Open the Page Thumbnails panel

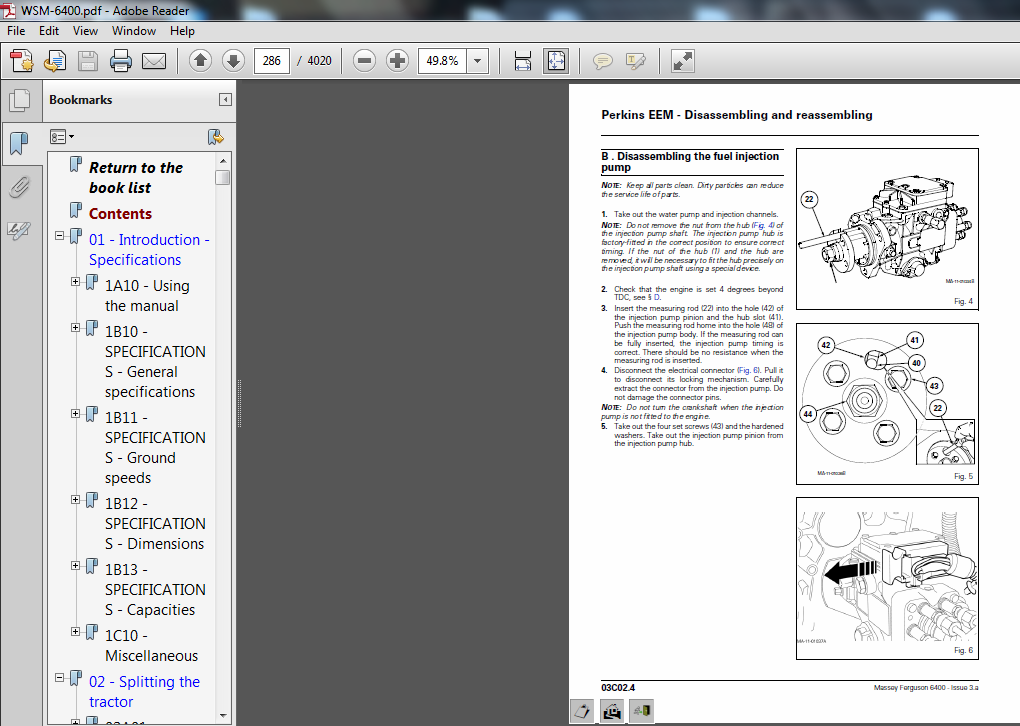tap(20, 100)
